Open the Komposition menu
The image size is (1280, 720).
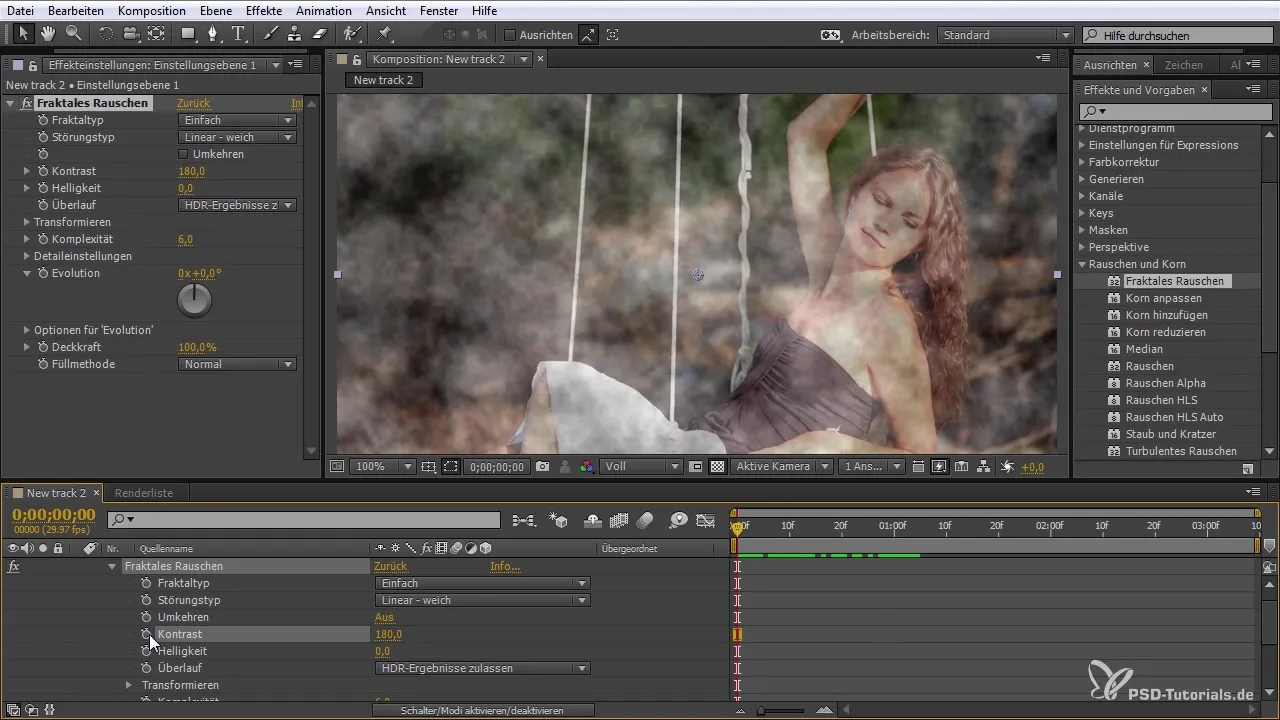point(151,10)
